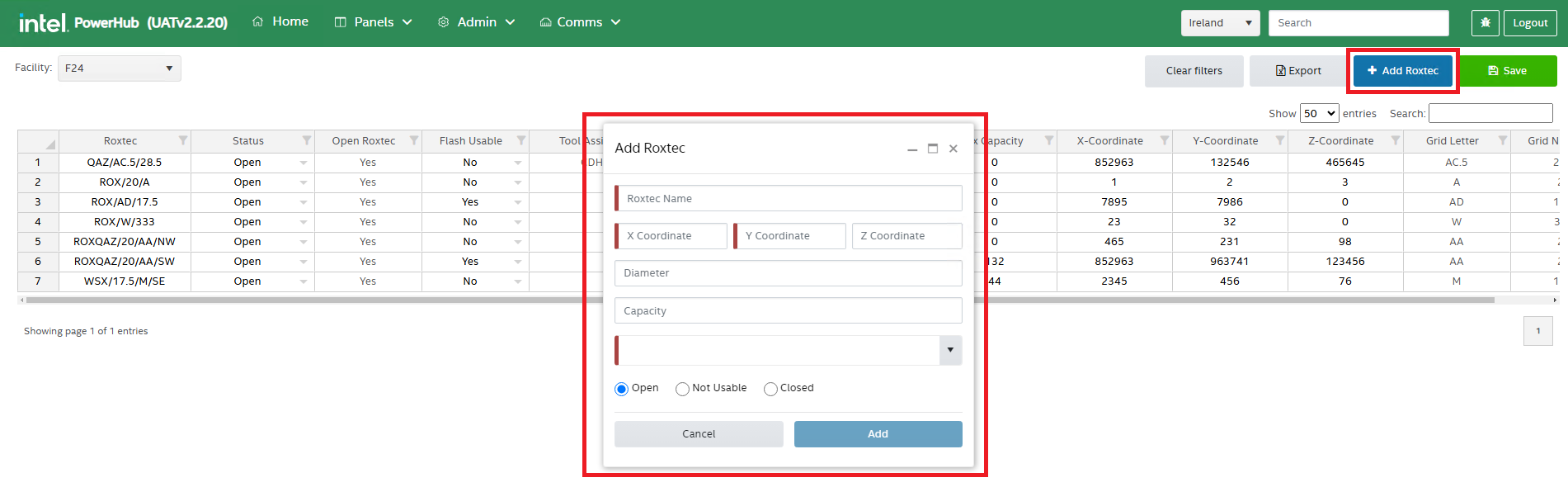The width and height of the screenshot is (1568, 487).
Task: Open filter for Flash Usable column
Action: (x=521, y=141)
